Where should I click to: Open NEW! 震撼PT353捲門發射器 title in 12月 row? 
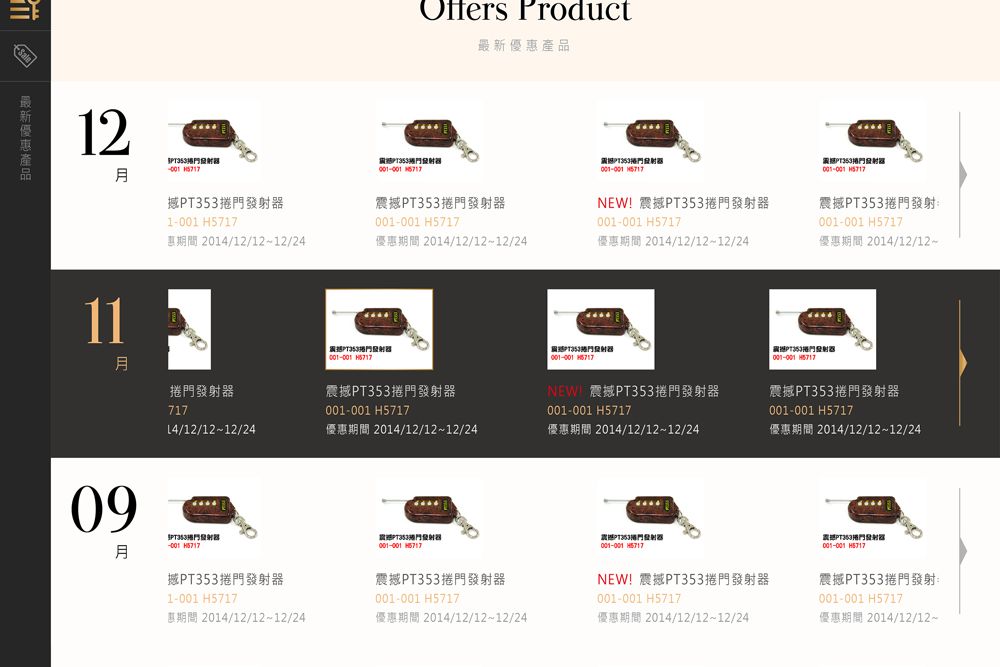coord(683,203)
